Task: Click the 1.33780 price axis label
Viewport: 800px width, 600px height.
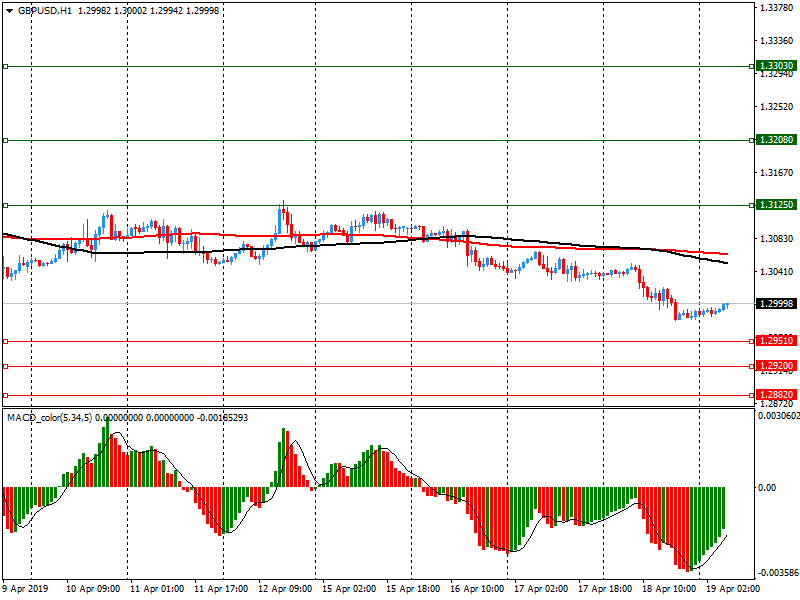Action: click(776, 8)
